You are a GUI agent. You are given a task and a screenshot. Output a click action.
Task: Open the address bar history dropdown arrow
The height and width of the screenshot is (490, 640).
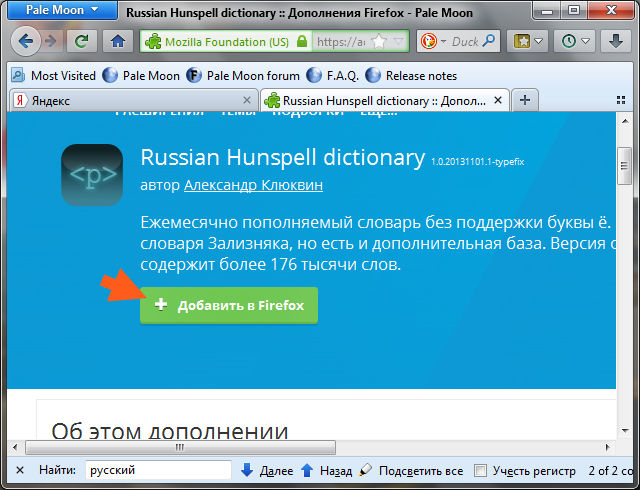coord(398,41)
